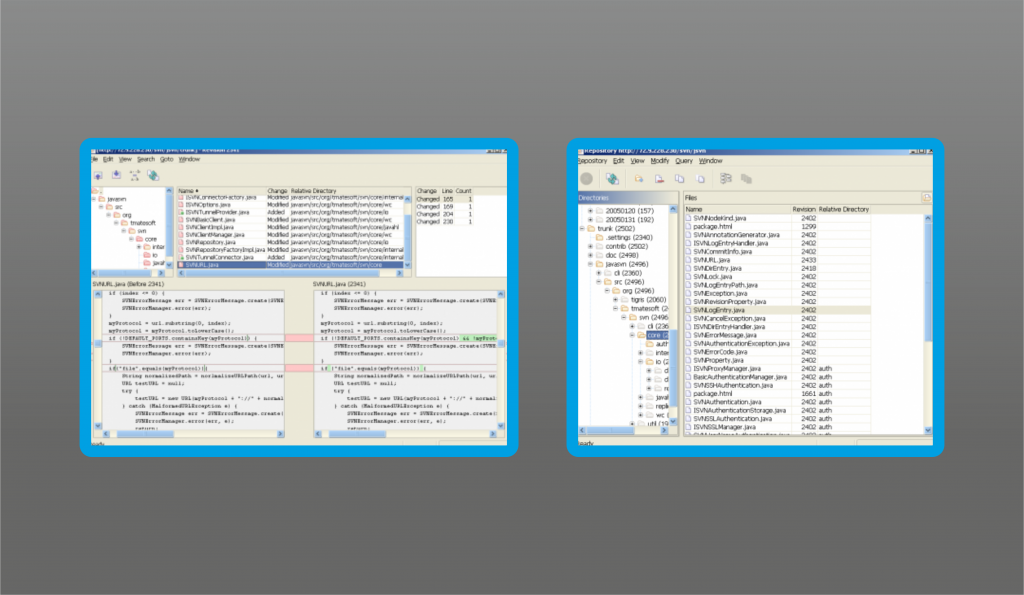This screenshot has height=595, width=1024.
Task: Click the gray stop circle icon
Action: [x=586, y=178]
